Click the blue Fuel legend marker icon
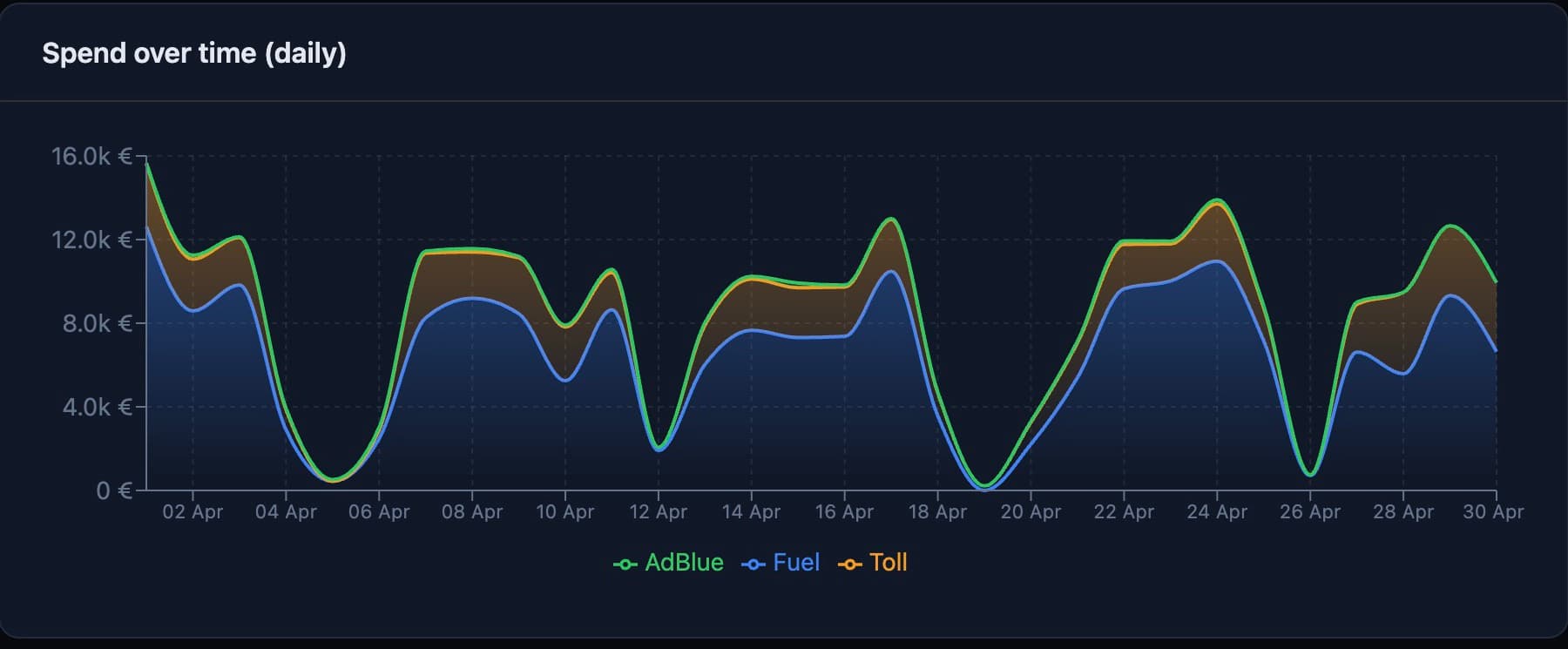Viewport: 1568px width, 649px height. coord(753,564)
